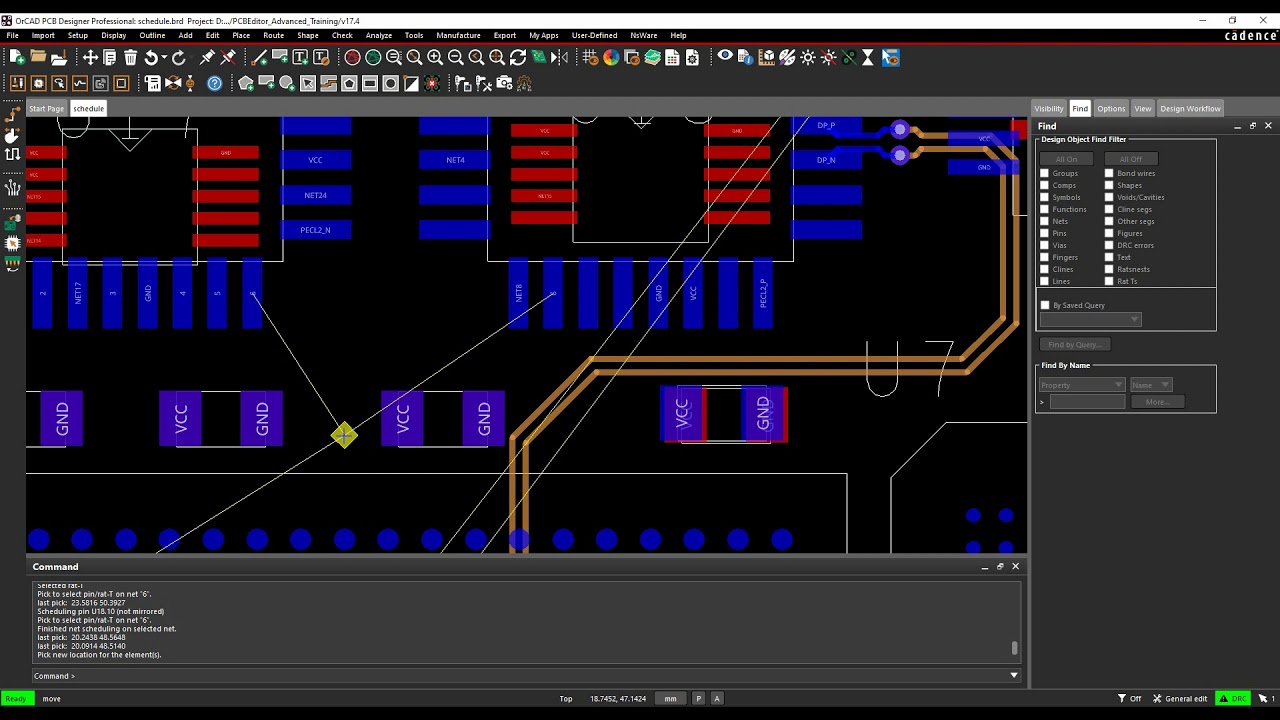The image size is (1280, 720).
Task: Open the Color wheel dialog icon
Action: (x=611, y=57)
